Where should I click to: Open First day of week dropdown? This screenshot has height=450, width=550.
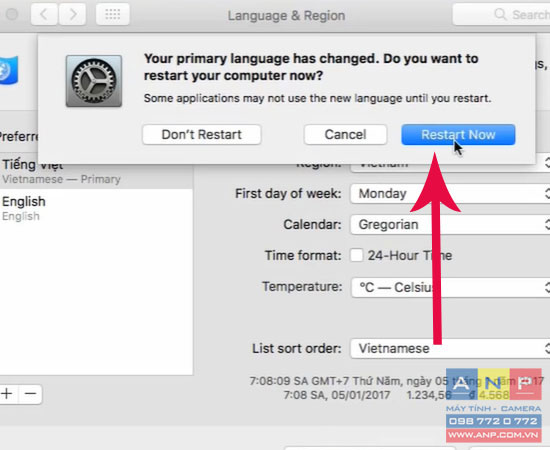[x=450, y=194]
